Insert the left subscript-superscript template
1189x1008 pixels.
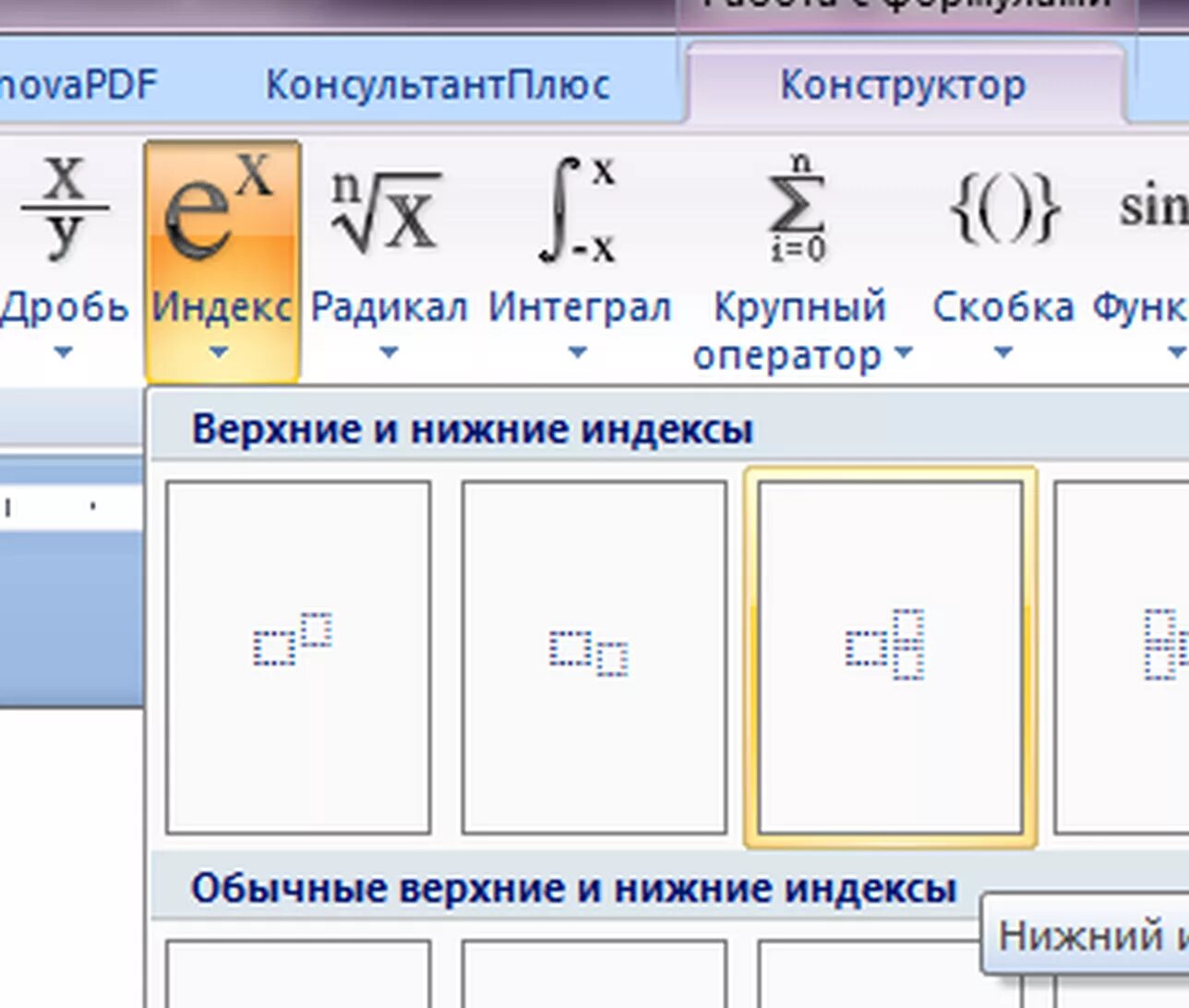tap(1122, 657)
